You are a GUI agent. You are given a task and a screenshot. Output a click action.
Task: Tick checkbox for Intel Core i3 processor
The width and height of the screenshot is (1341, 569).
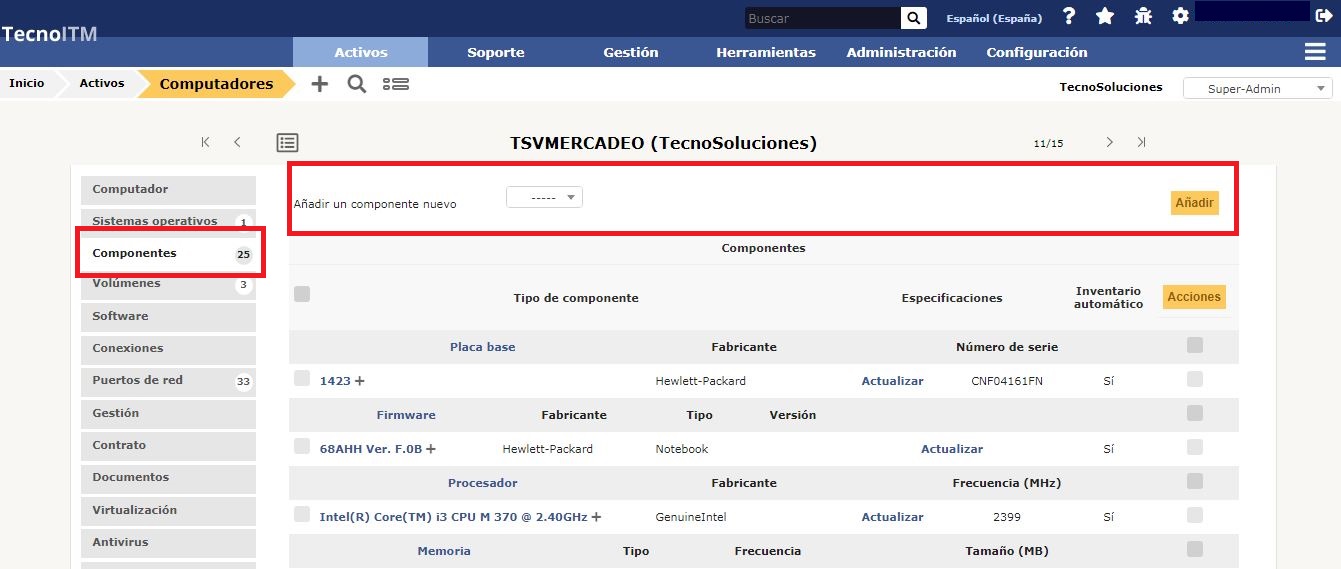(x=302, y=514)
